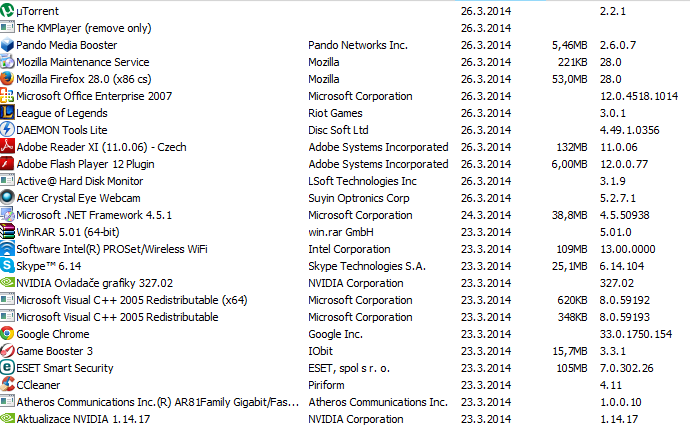Image resolution: width=690 pixels, height=425 pixels.
Task: Click the WinRAR 5.01 icon
Action: [x=8, y=232]
